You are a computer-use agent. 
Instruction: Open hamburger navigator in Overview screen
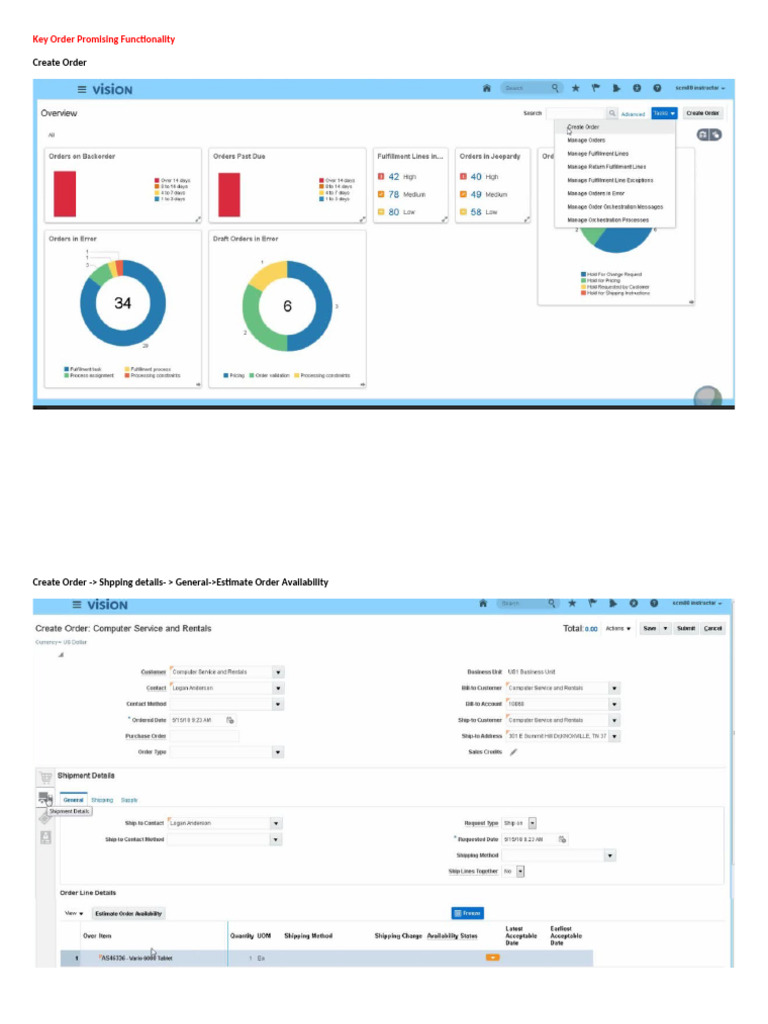(x=82, y=89)
